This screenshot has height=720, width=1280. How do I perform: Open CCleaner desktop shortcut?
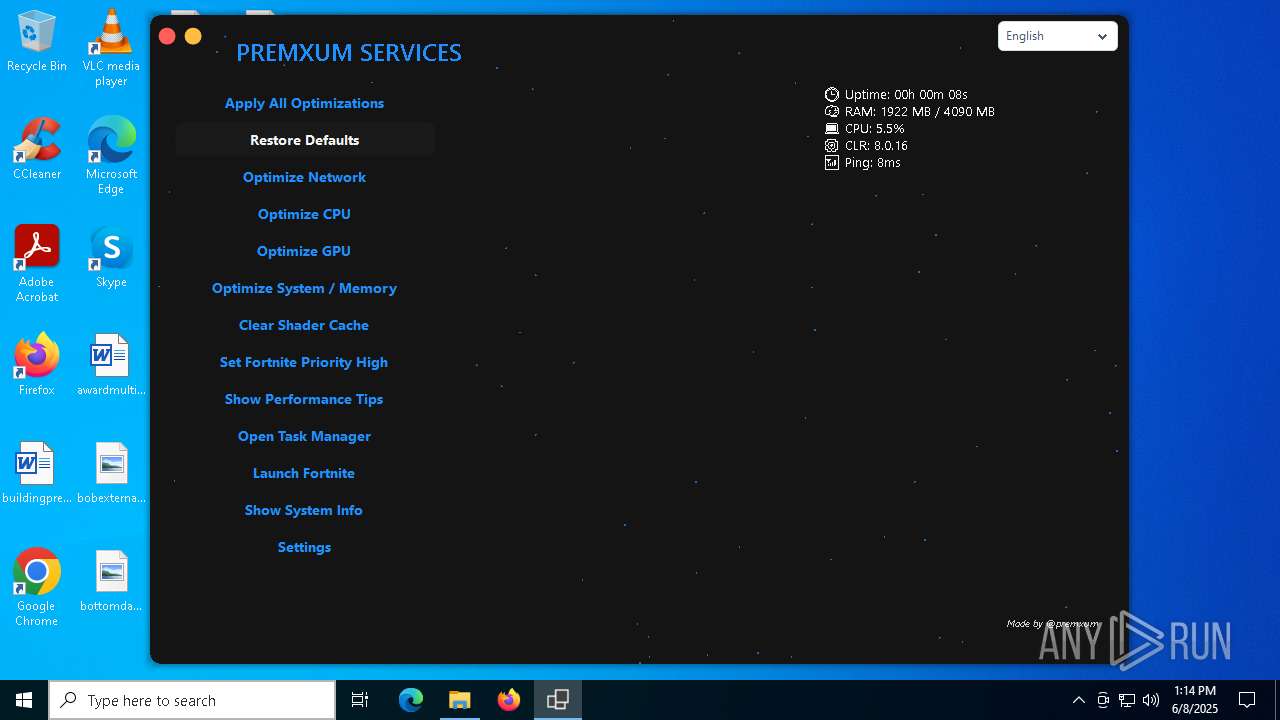[37, 149]
